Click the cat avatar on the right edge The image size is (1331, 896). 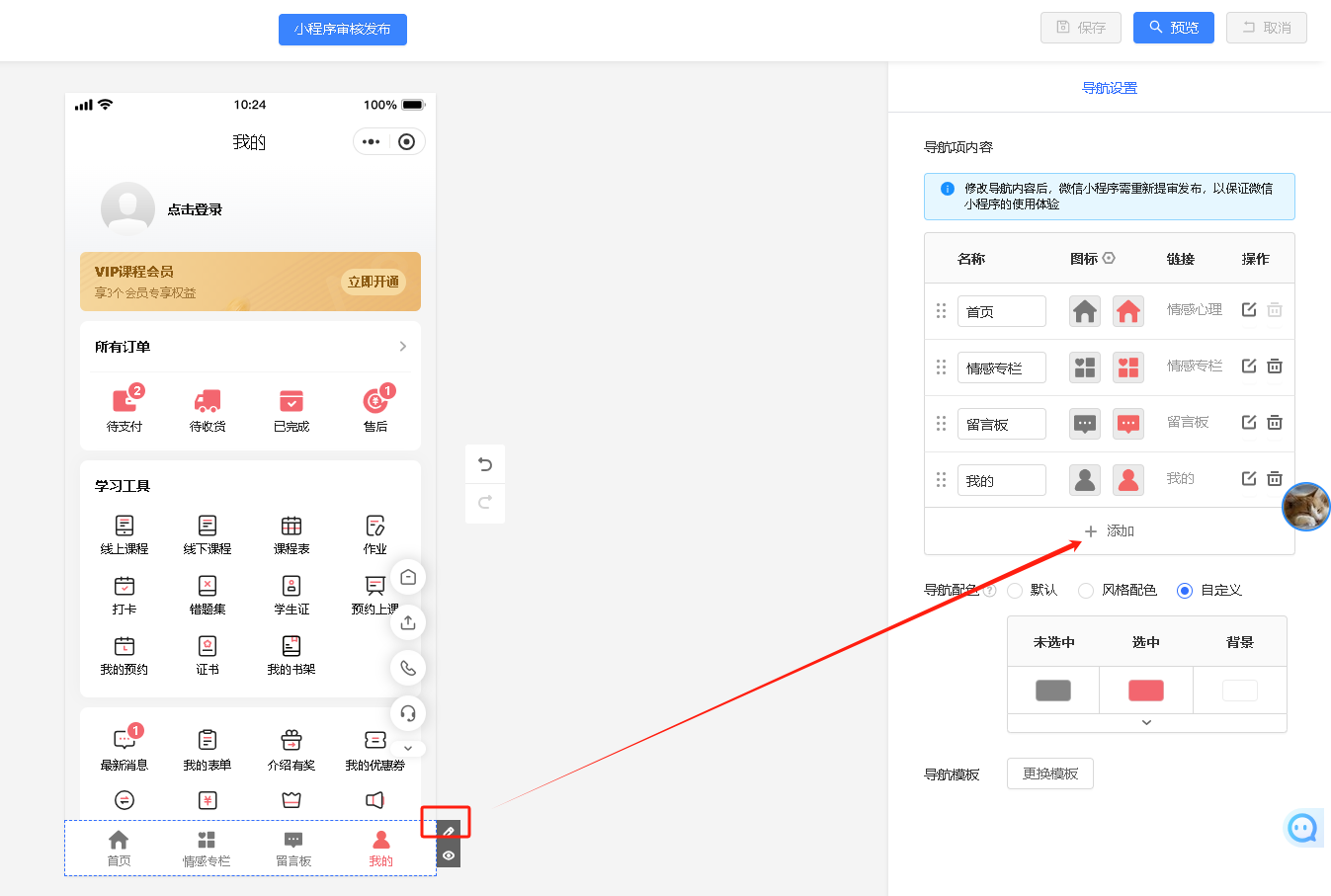click(x=1306, y=507)
